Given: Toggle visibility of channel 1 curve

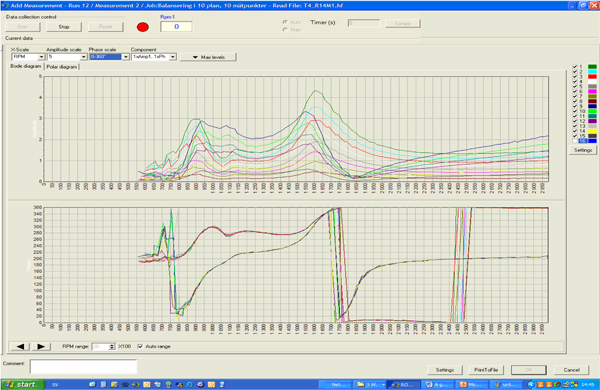Looking at the screenshot, I should (574, 67).
